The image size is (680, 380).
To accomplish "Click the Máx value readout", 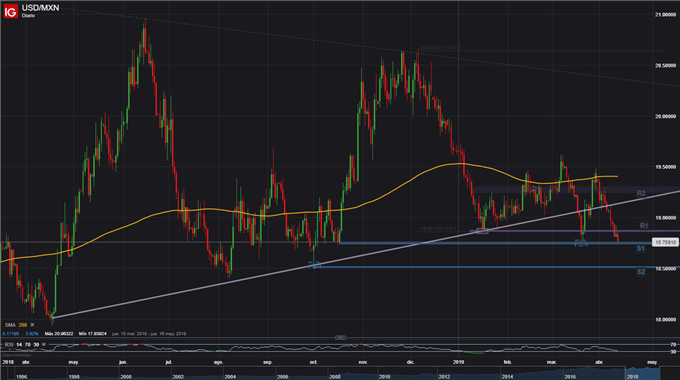I will 59,334.
